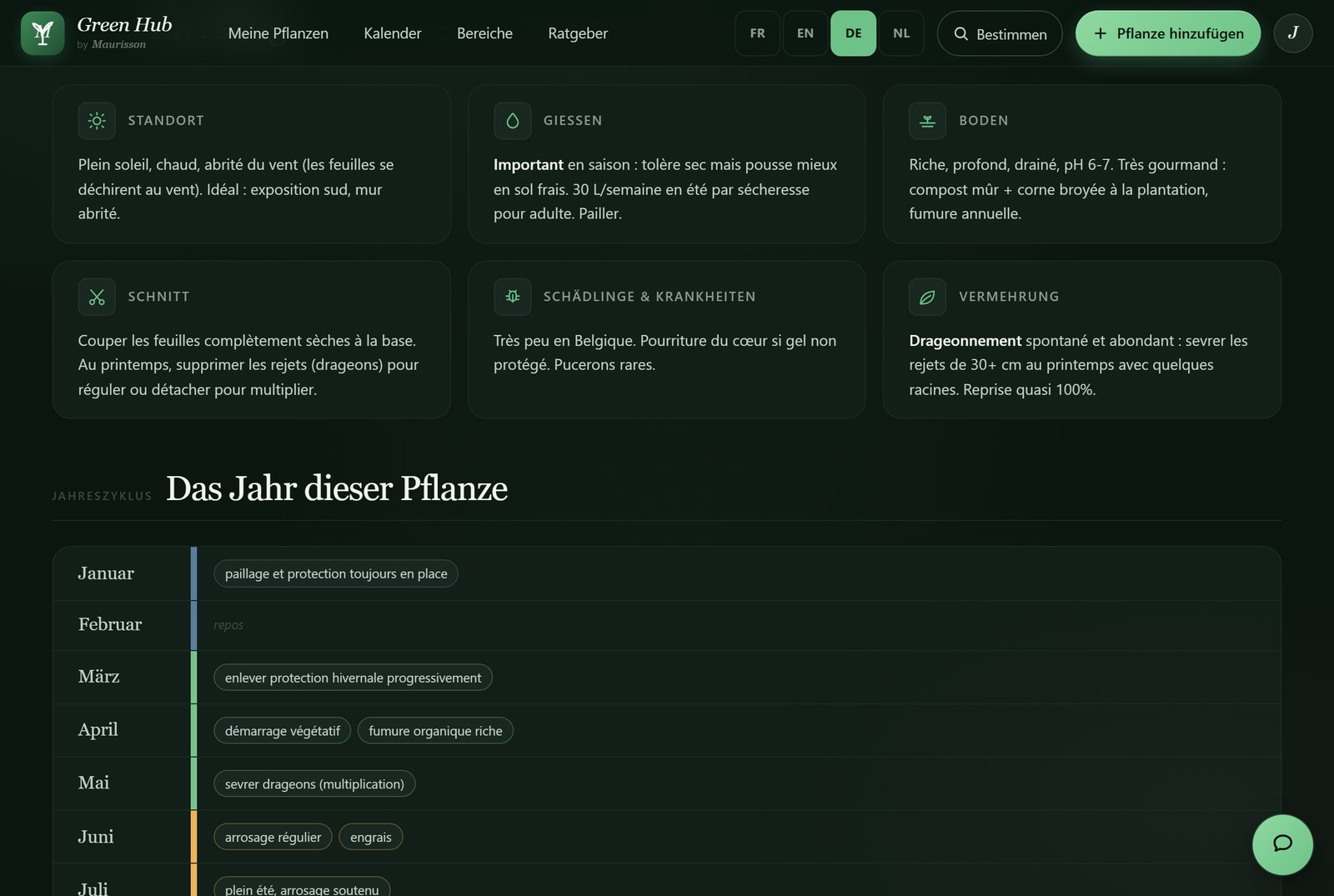This screenshot has height=896, width=1334.
Task: Switch language to EN
Action: 805,33
